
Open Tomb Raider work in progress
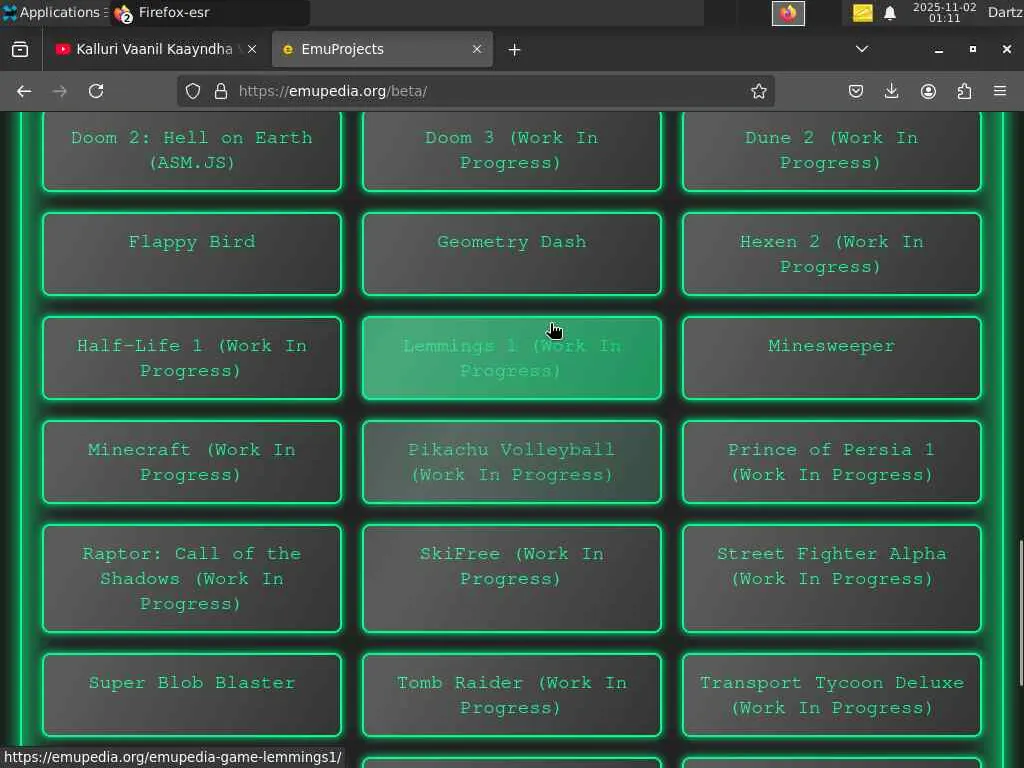[511, 695]
